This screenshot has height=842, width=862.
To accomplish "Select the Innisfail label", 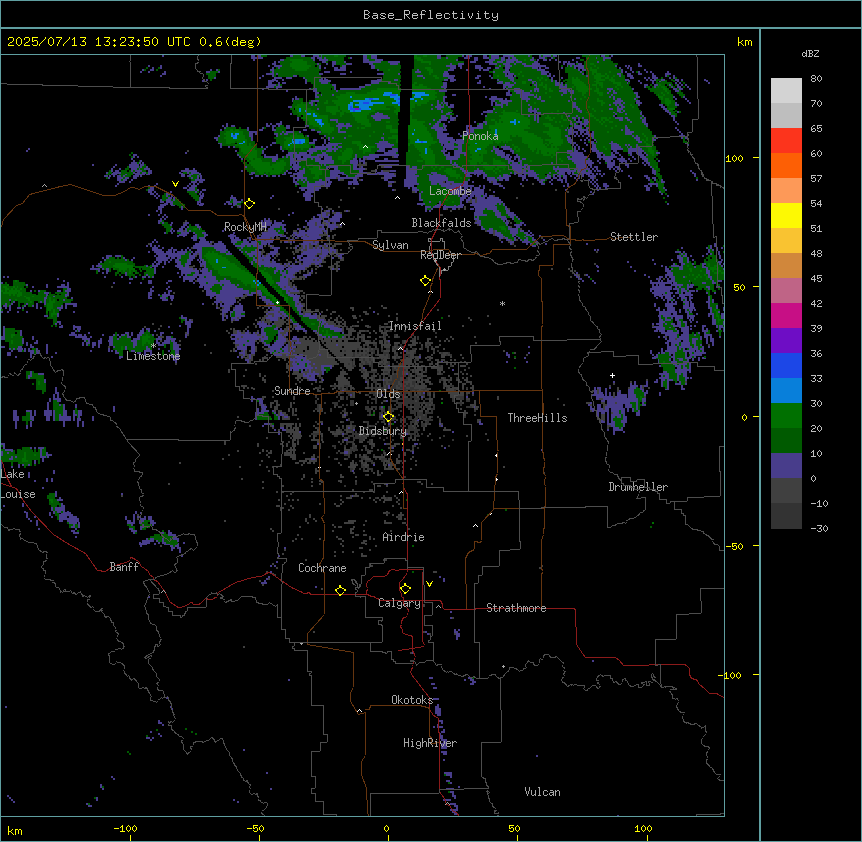I will coord(415,326).
